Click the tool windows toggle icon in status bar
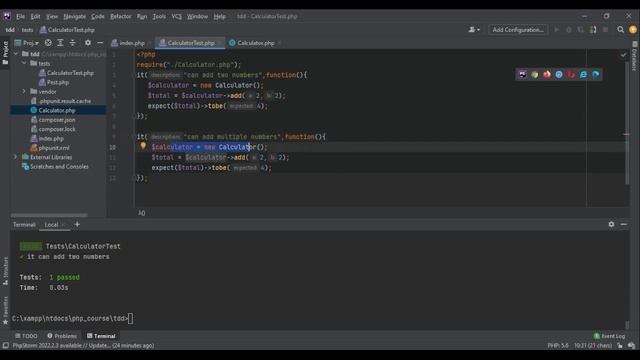The image size is (640, 360). (x=5, y=346)
